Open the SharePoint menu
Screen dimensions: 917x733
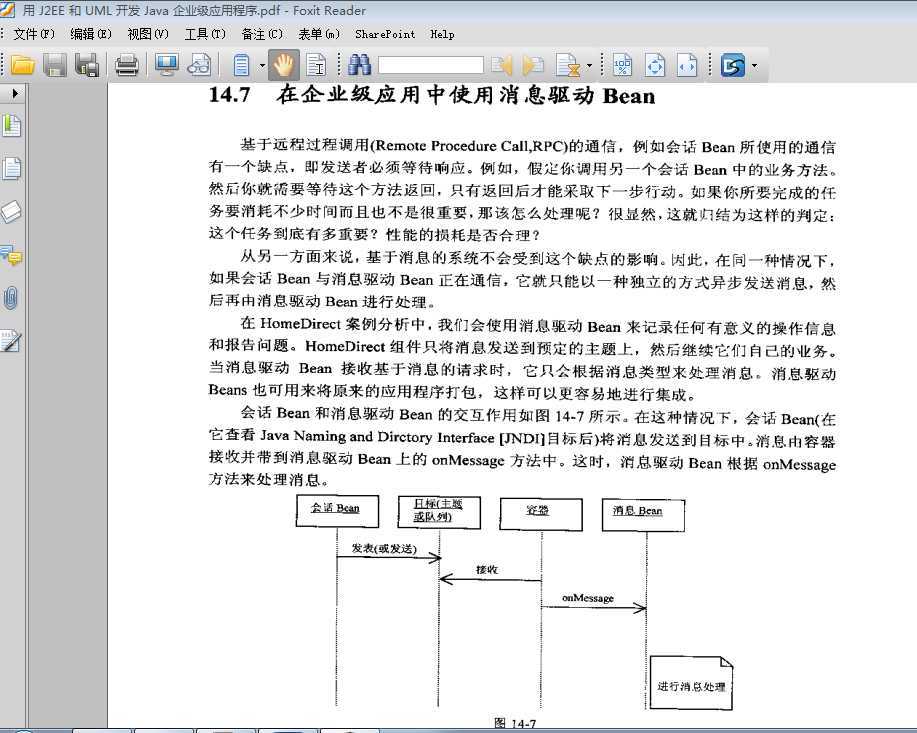[385, 34]
